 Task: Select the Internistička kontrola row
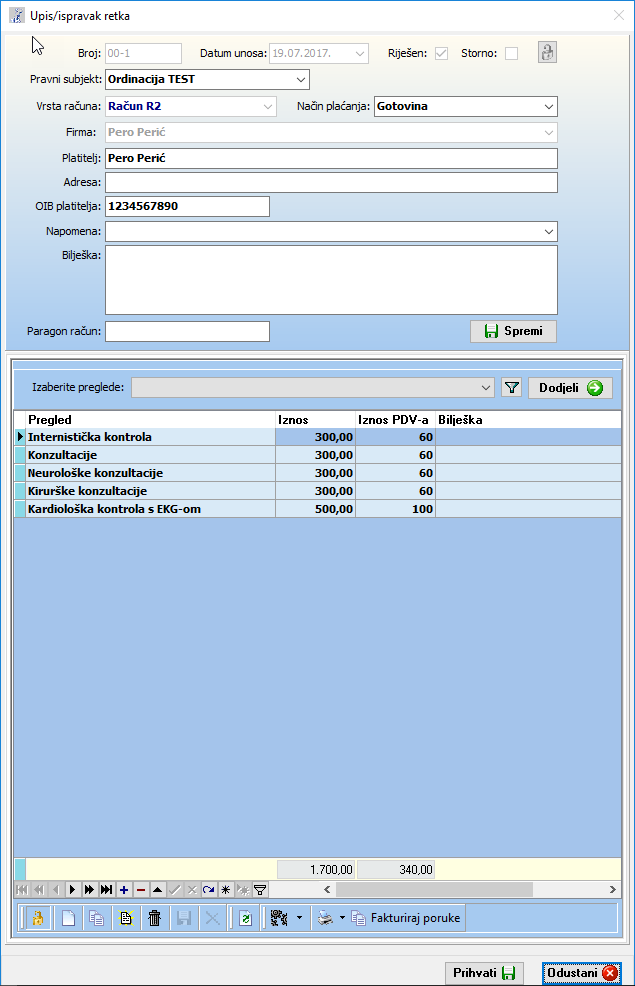[x=318, y=437]
